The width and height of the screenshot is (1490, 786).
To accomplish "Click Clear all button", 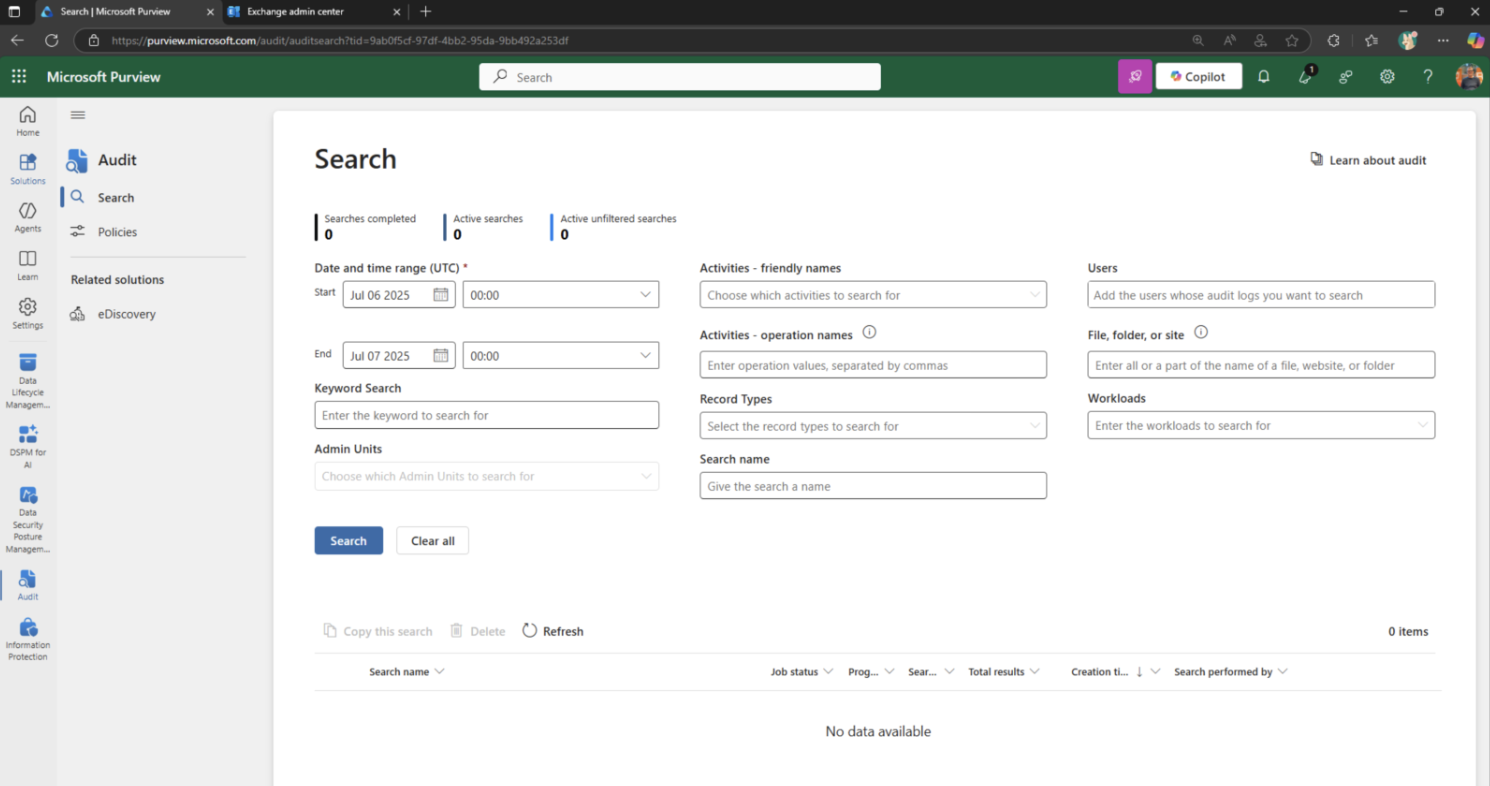I will [x=433, y=540].
